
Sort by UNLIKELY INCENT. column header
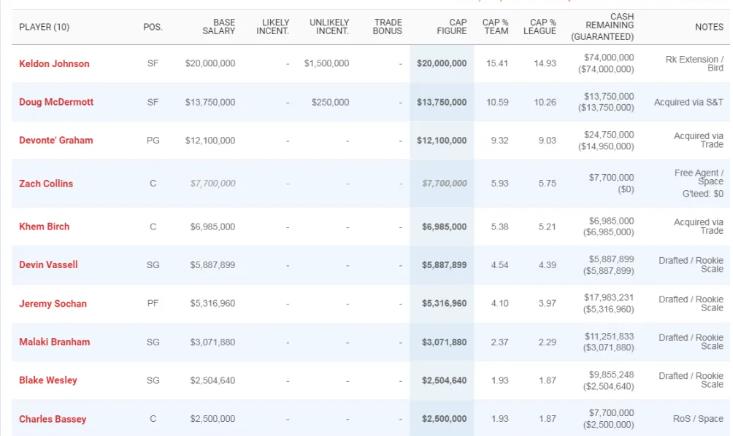329,27
